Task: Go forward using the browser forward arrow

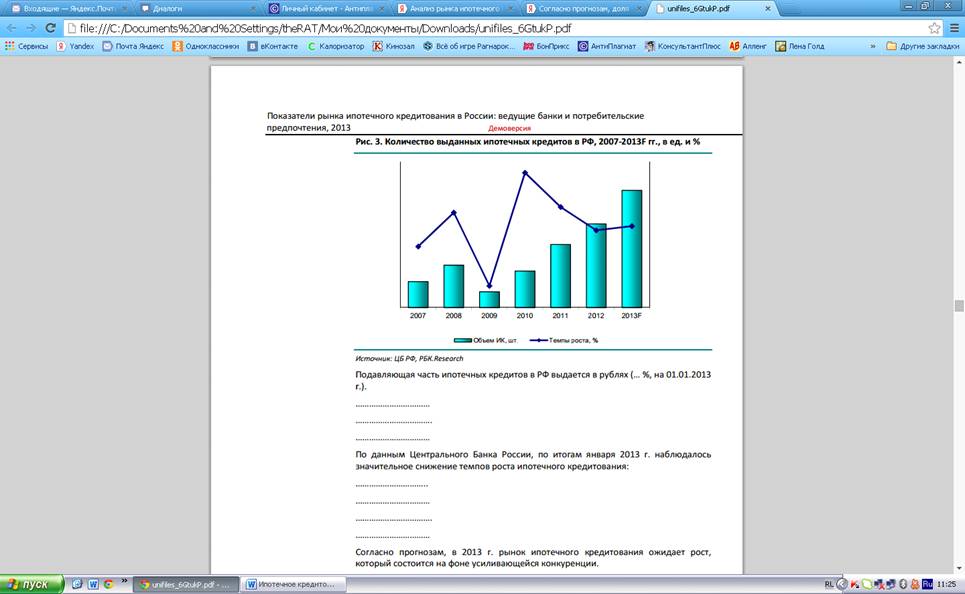Action: click(31, 28)
